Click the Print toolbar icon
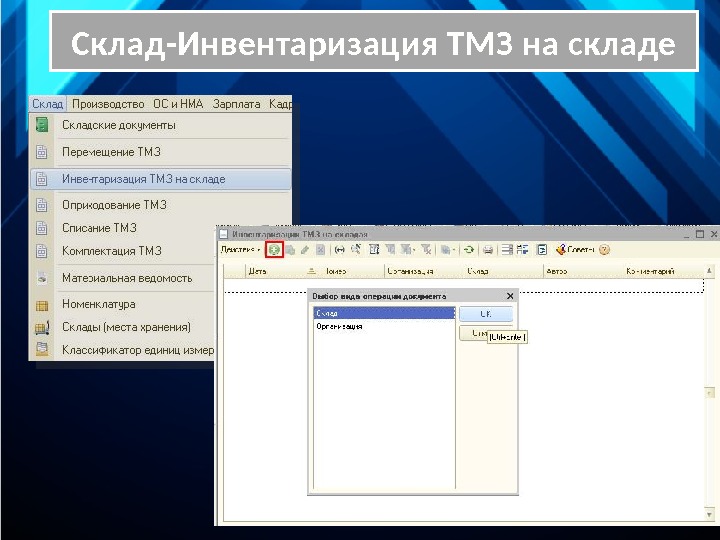 (x=488, y=249)
